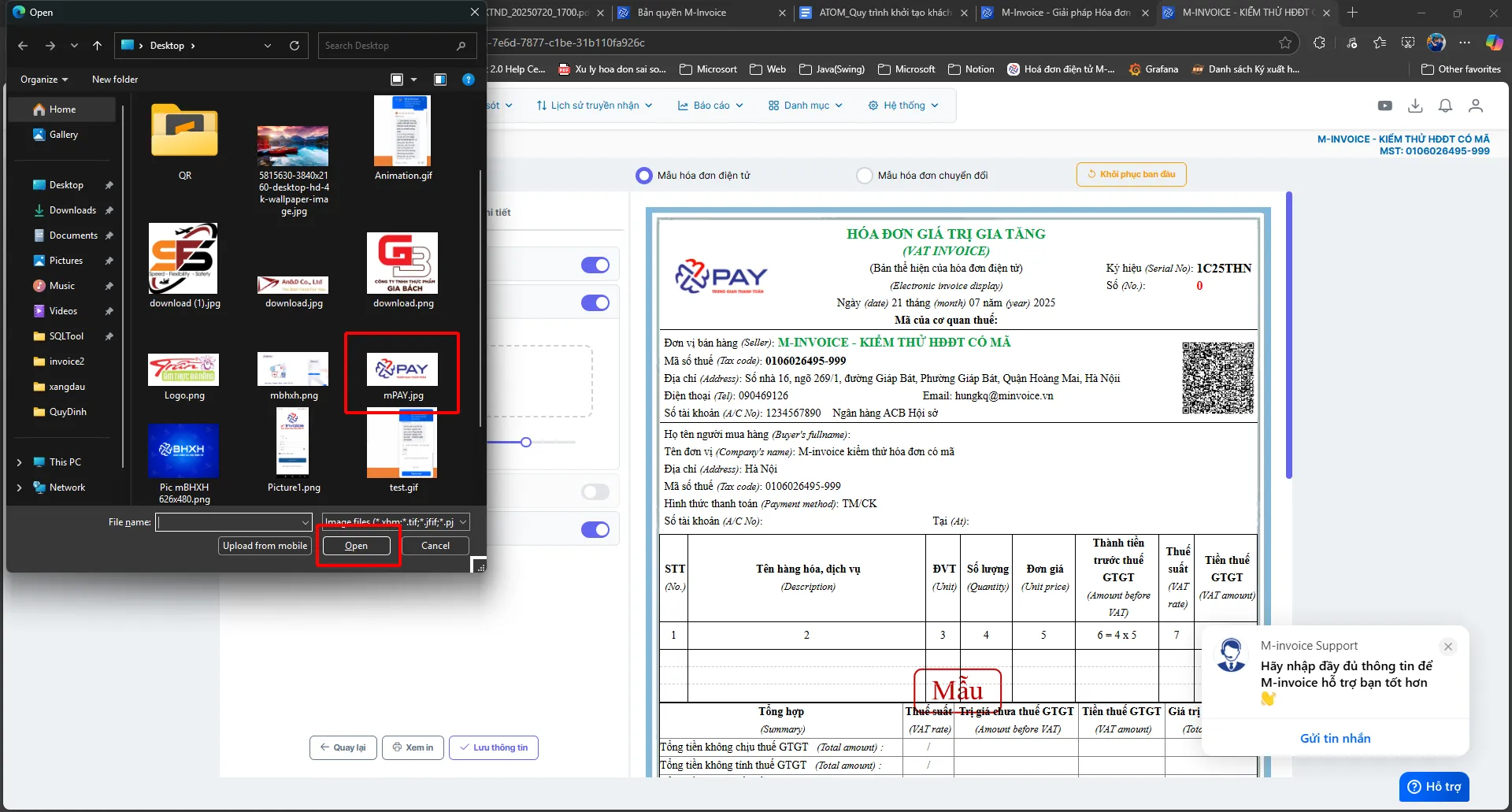Viewport: 1512px width, 812px height.
Task: Expand Network in navigation tree
Action: click(20, 488)
